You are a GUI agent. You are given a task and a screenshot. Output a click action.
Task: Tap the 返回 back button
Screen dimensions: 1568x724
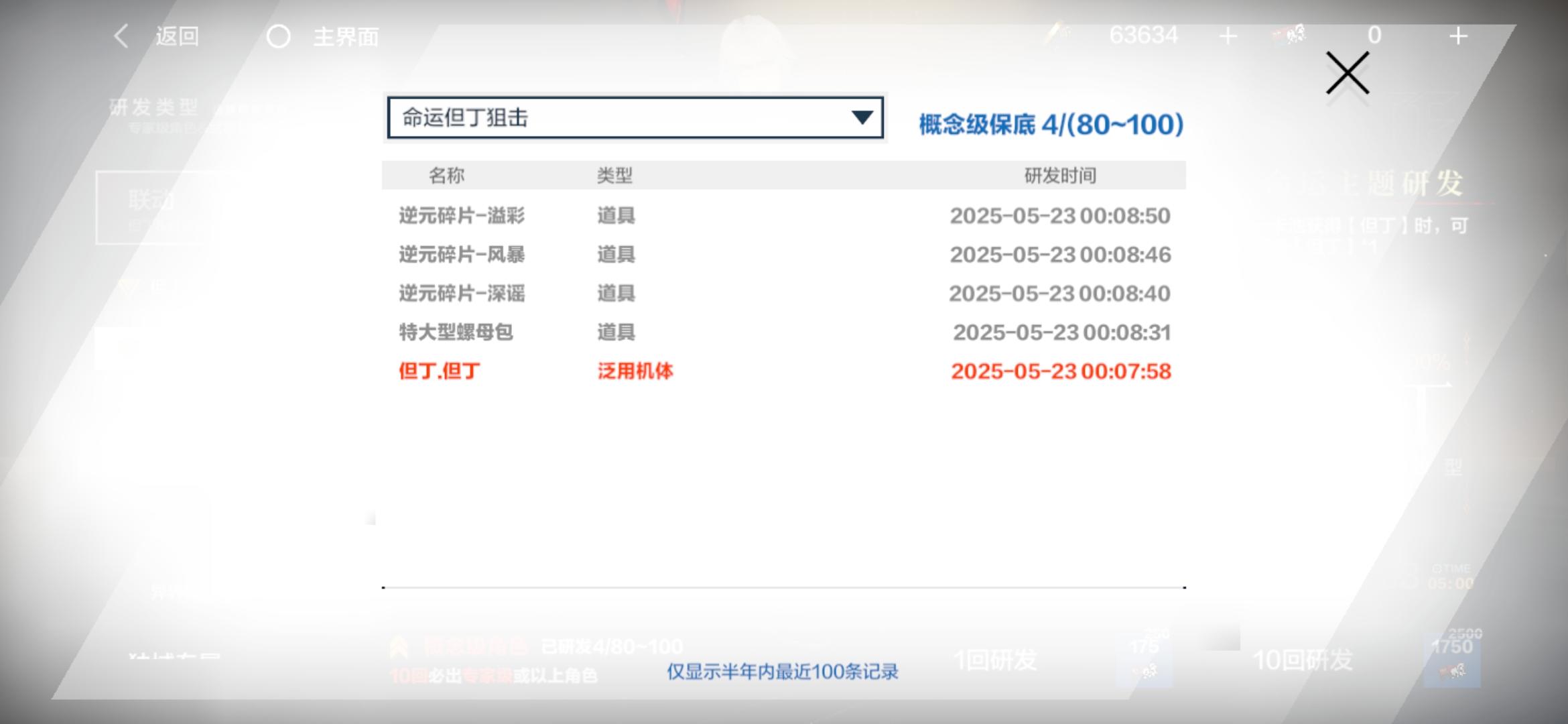click(177, 36)
